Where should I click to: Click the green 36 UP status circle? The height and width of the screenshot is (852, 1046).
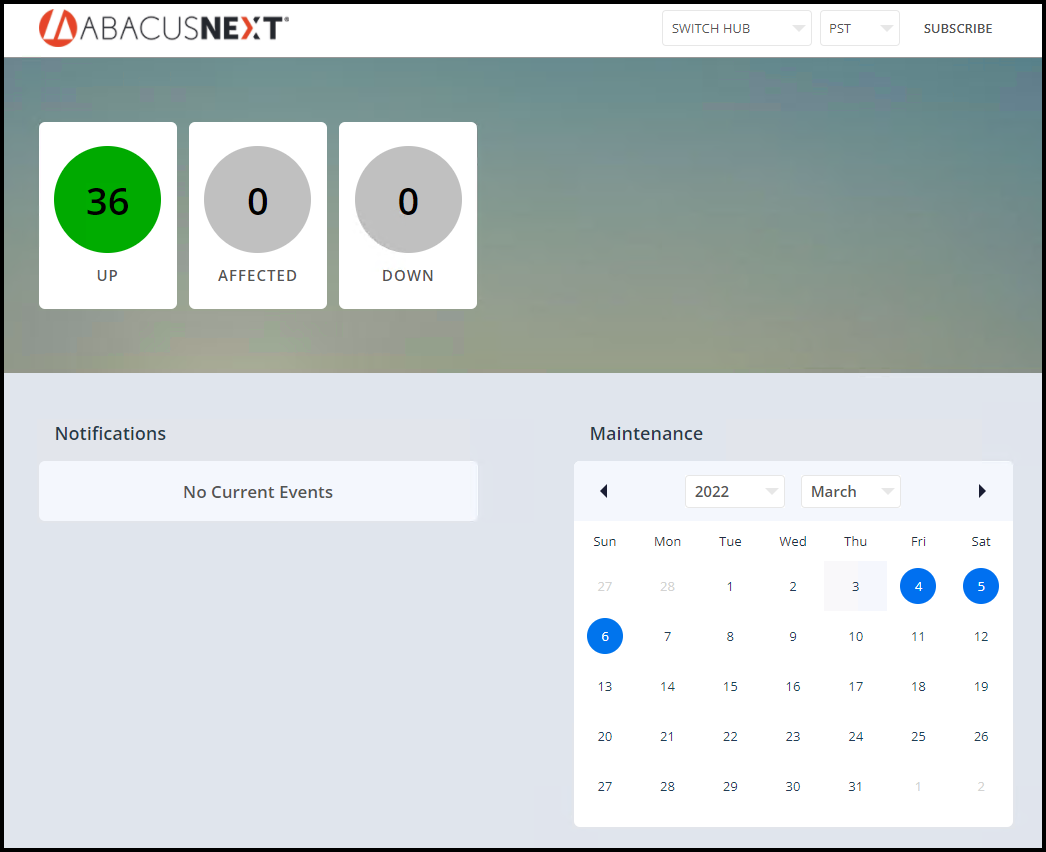coord(107,199)
